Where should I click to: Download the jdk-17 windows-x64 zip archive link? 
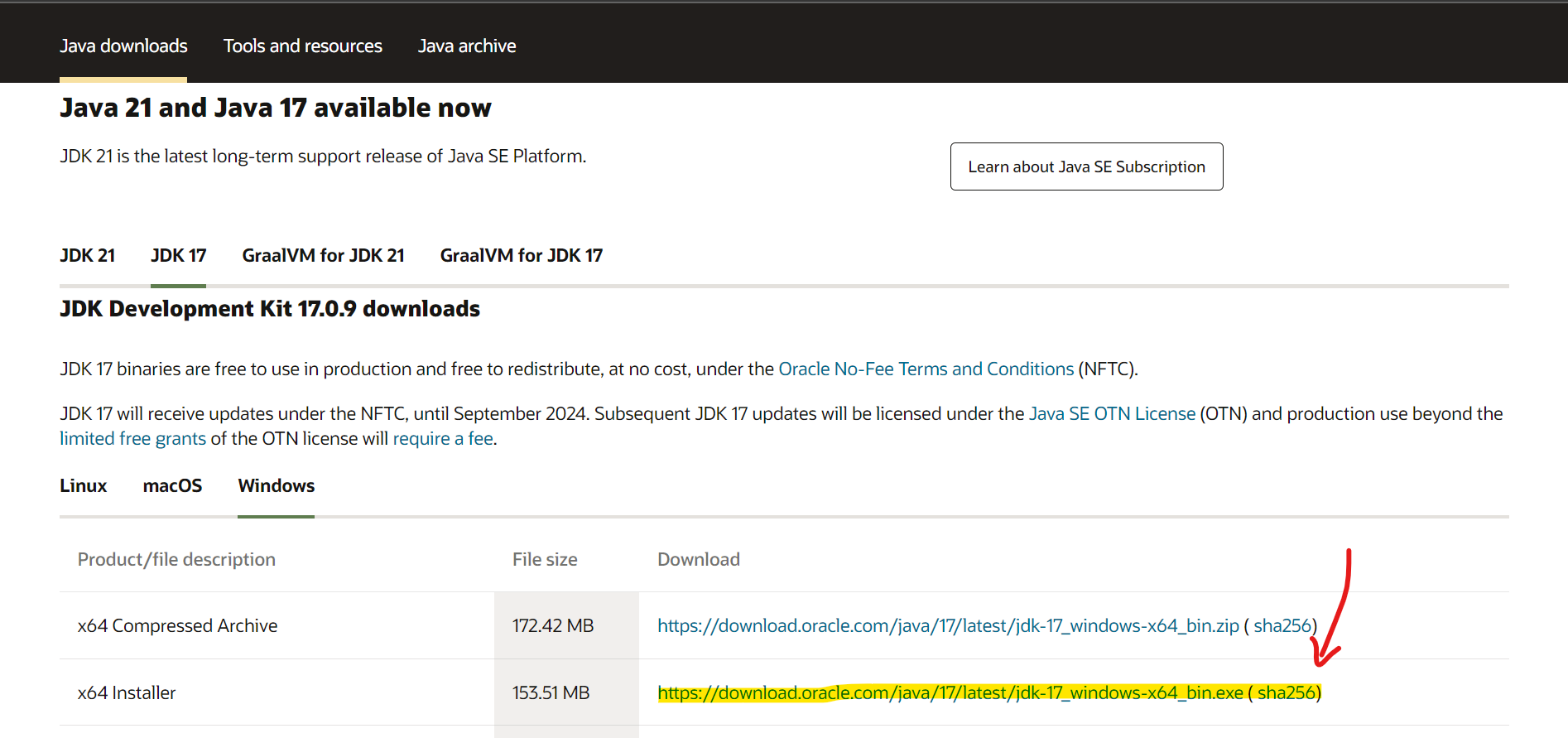(948, 626)
